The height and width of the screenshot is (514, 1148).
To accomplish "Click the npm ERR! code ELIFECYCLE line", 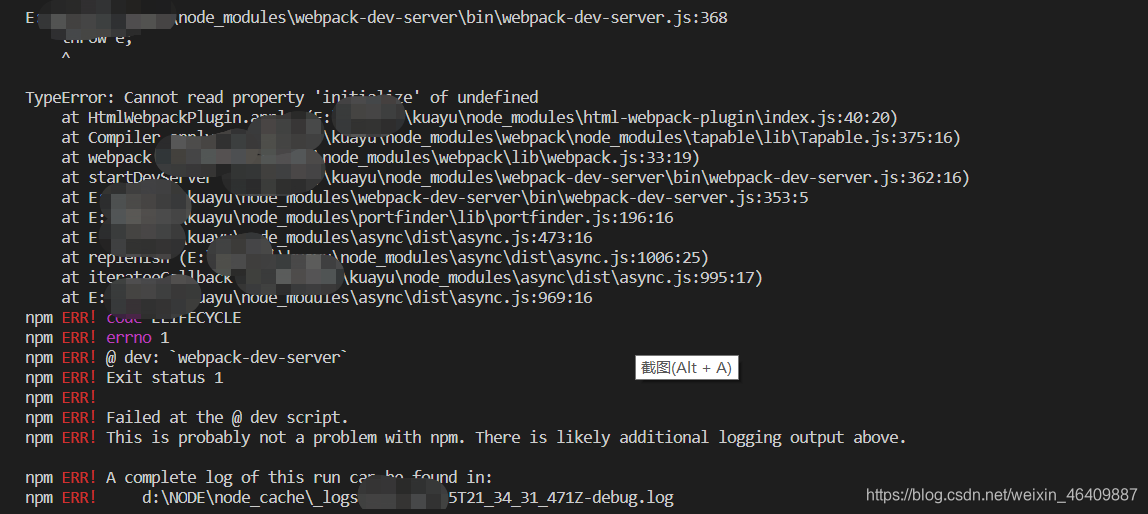I will [x=133, y=318].
